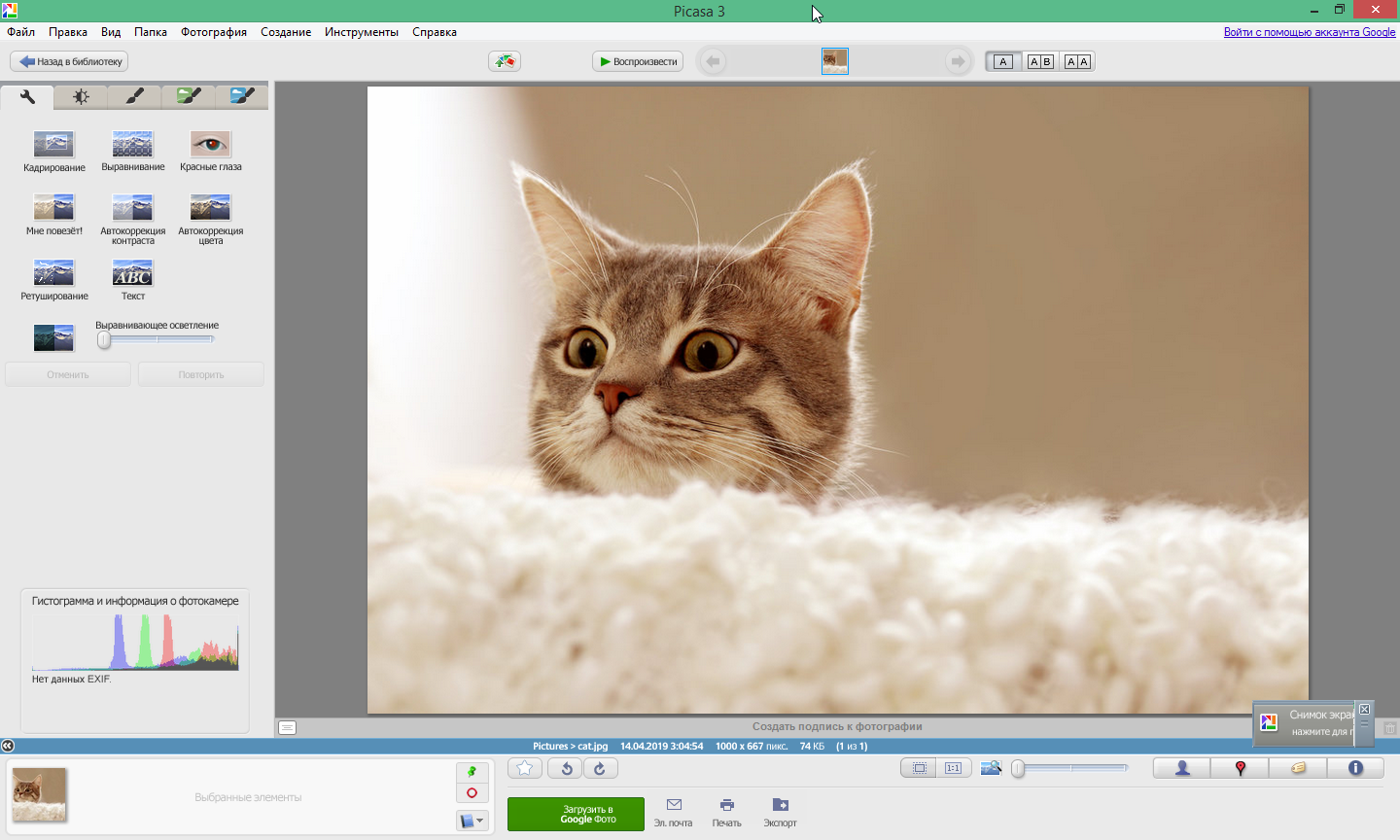This screenshot has width=1400, height=840.
Task: Select the Красные глаза red-eye tool
Action: pos(210,145)
